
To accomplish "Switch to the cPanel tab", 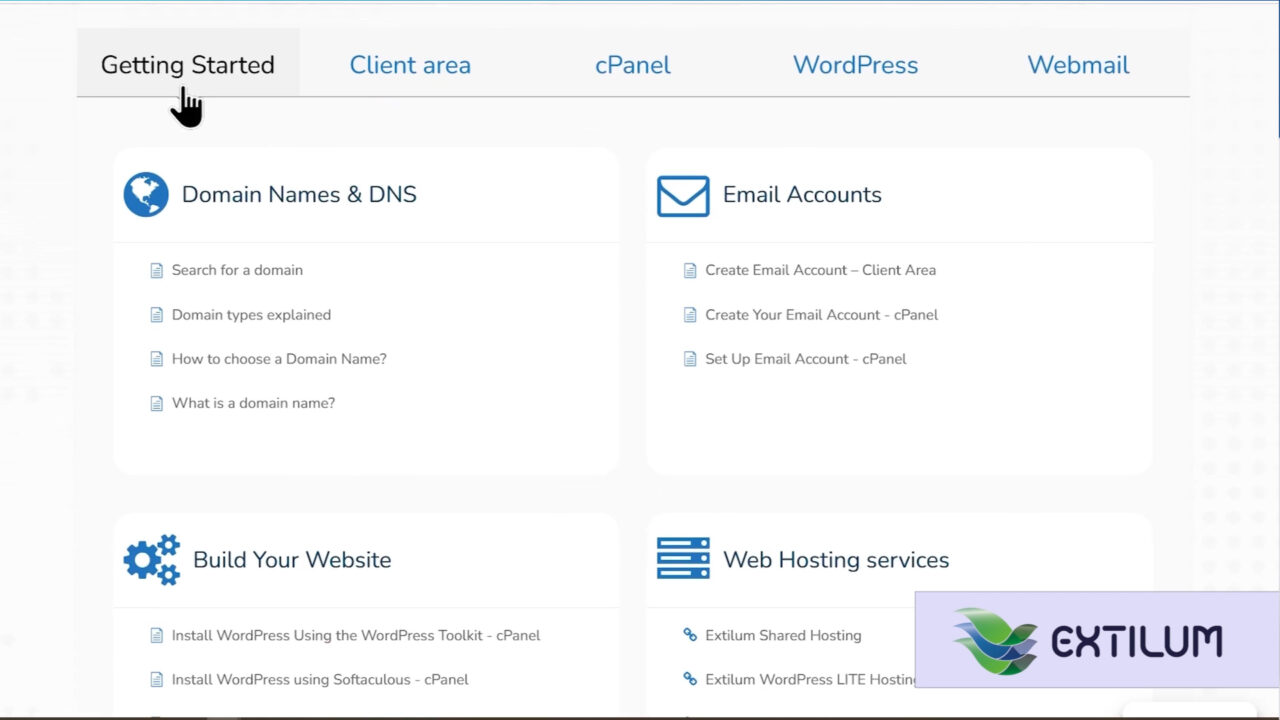I will 632,64.
